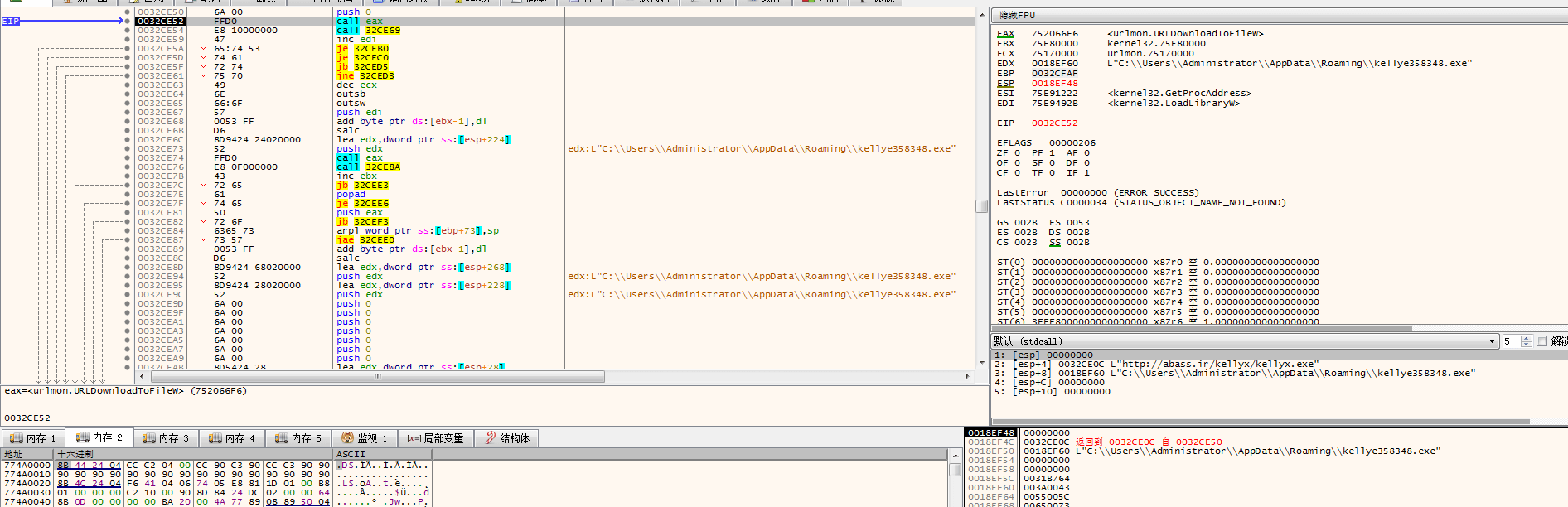
Task: Open the 局部变量 local variables tab
Action: pos(435,437)
